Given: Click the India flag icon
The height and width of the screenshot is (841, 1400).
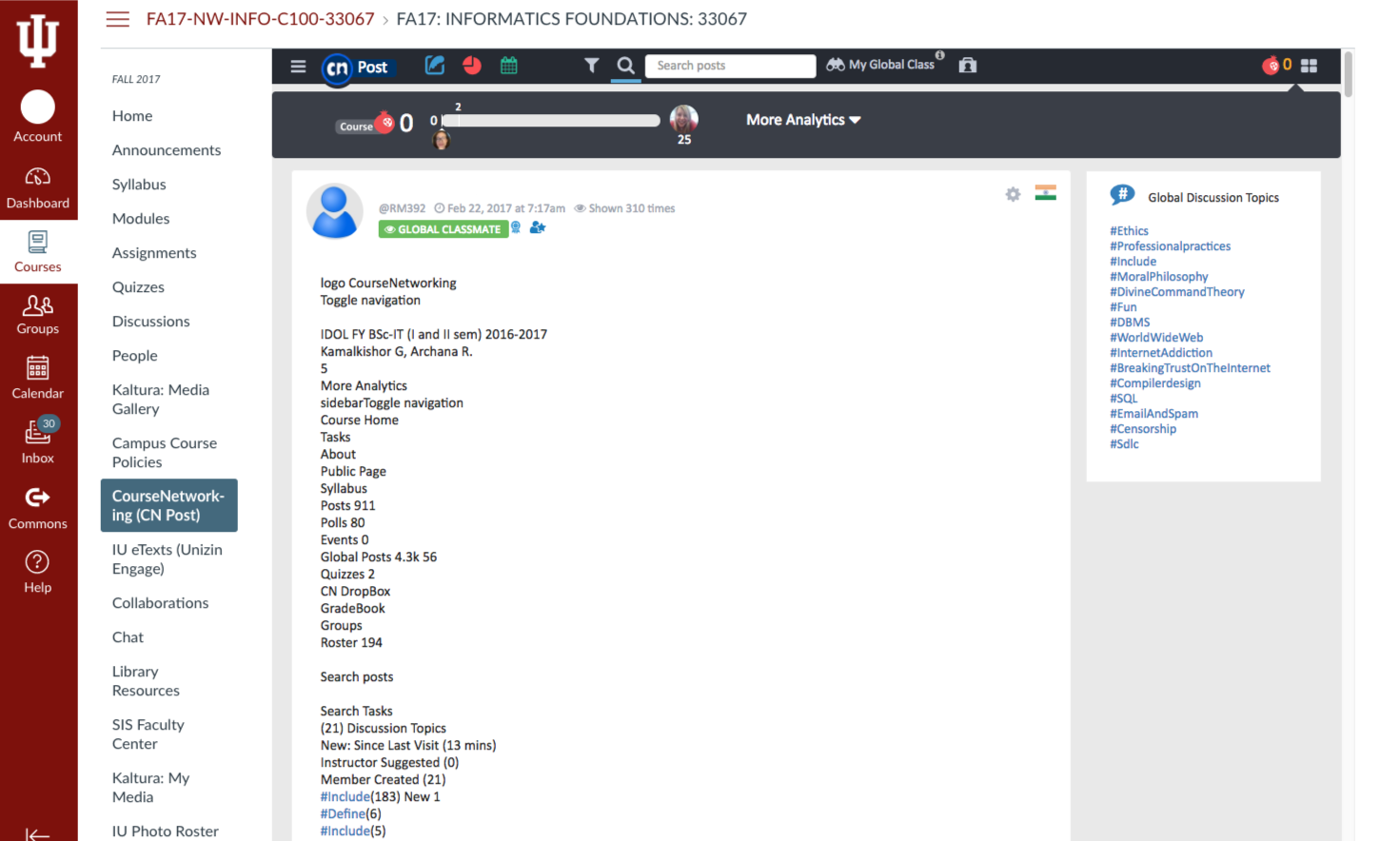Looking at the screenshot, I should coord(1046,192).
